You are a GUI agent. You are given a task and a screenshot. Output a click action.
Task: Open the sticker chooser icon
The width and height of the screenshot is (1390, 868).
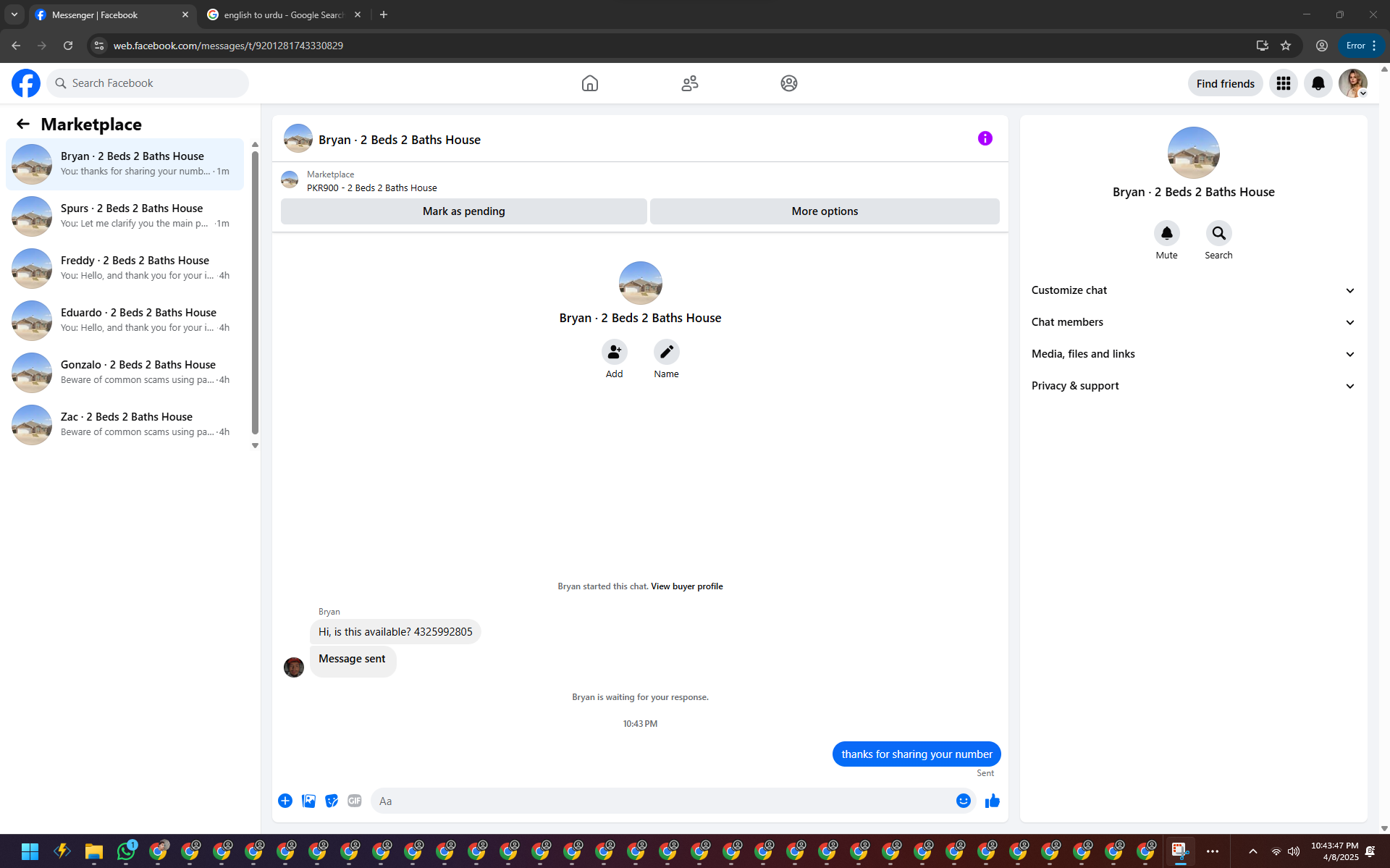(332, 801)
